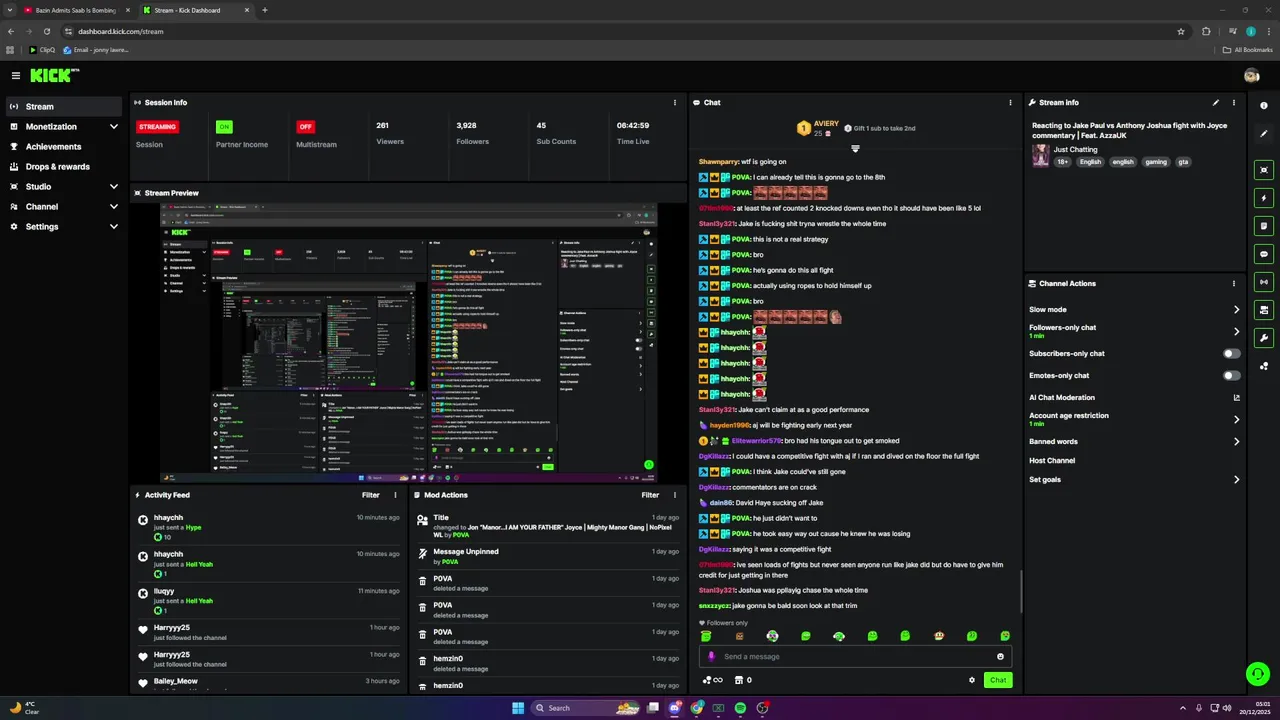Open the Chat panel three-dot menu
1280x720 pixels.
coord(1010,102)
